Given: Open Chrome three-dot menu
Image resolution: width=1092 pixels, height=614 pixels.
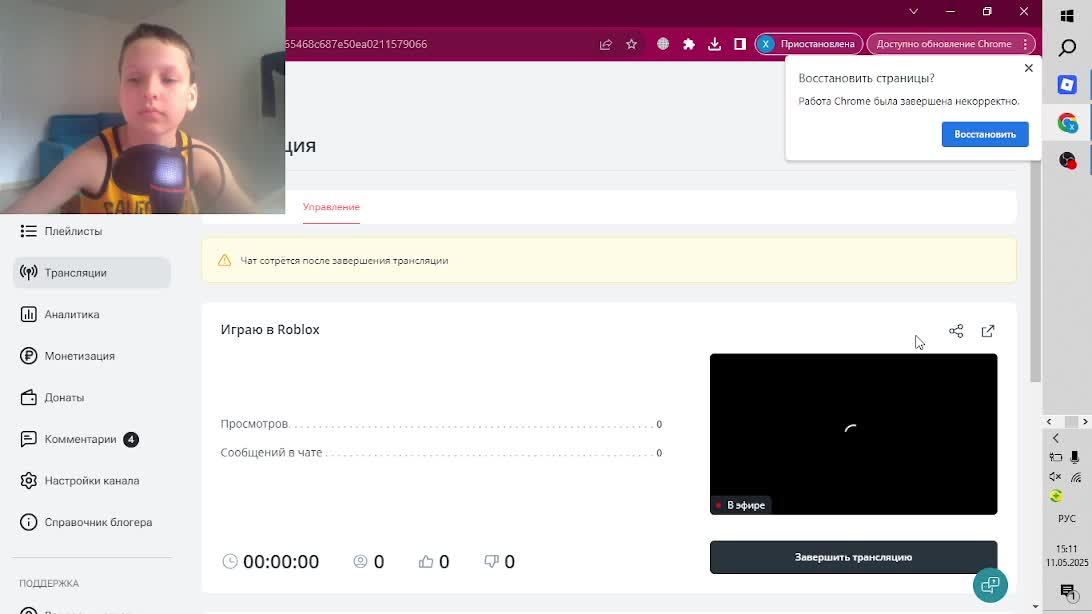Looking at the screenshot, I should 1026,44.
